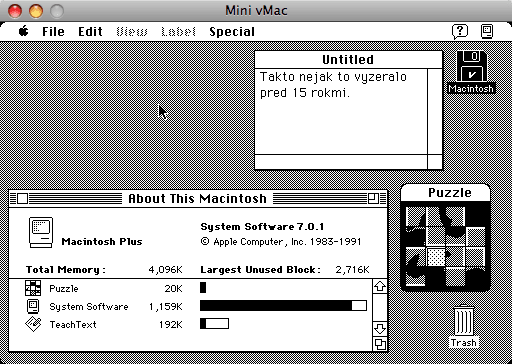Click the System Software icon in list

click(33, 306)
